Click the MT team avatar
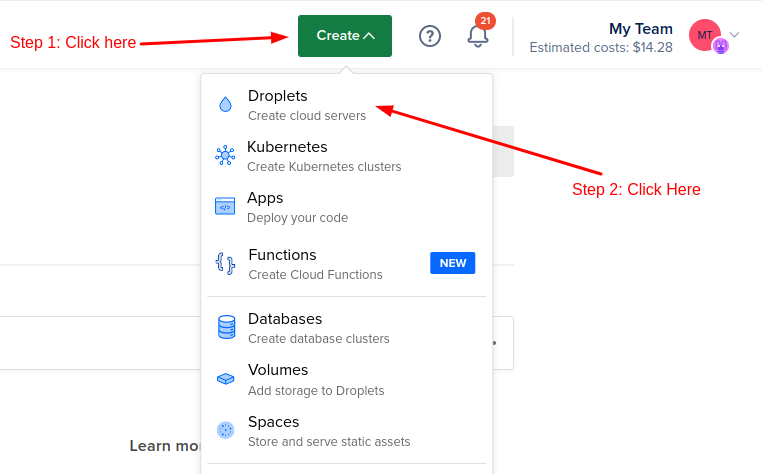 coord(705,35)
